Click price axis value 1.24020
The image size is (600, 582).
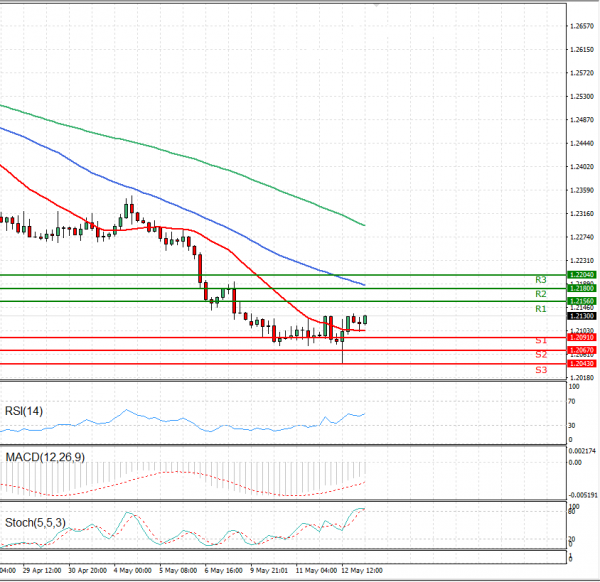[x=582, y=167]
